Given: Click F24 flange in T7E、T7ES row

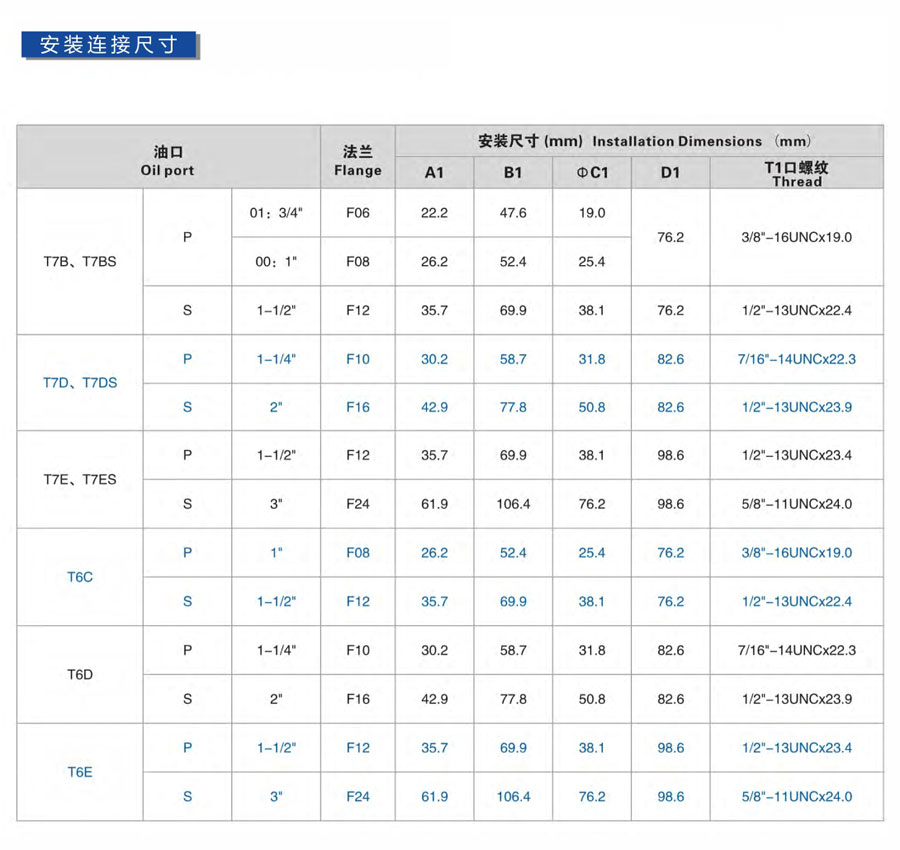Looking at the screenshot, I should [358, 504].
